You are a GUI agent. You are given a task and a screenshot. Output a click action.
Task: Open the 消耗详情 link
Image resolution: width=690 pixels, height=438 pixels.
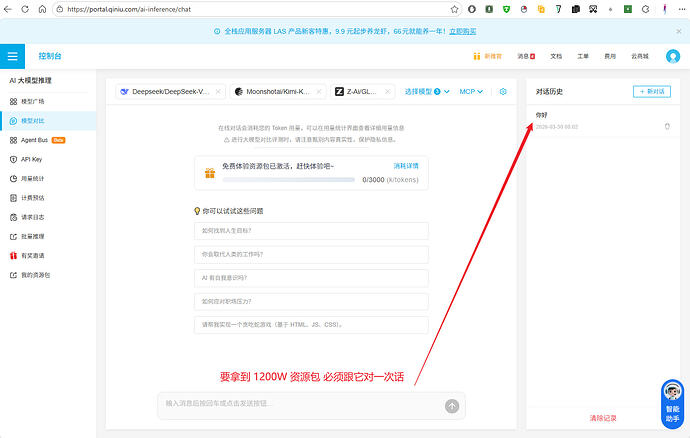[406, 165]
